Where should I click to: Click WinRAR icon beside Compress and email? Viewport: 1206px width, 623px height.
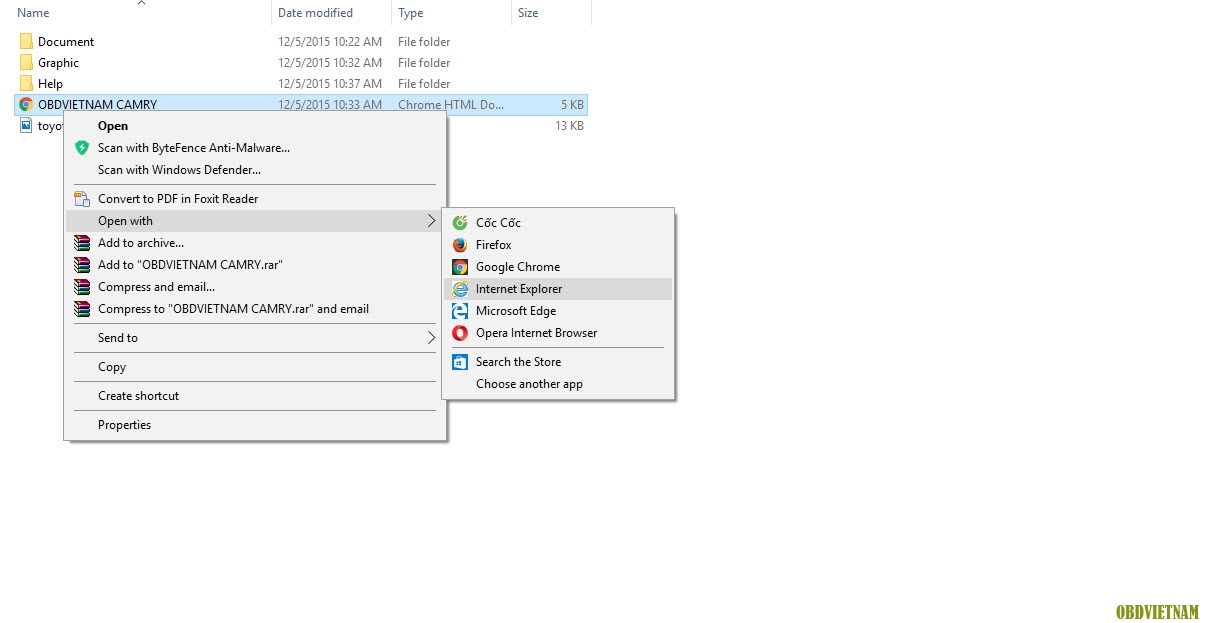click(82, 286)
